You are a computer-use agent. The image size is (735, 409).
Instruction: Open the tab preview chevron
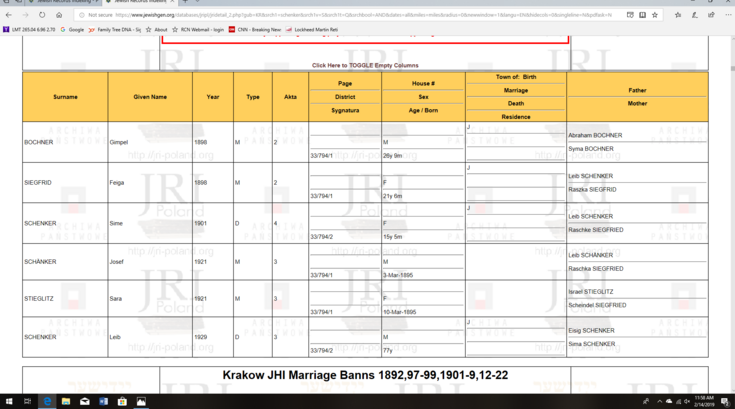pos(197,2)
